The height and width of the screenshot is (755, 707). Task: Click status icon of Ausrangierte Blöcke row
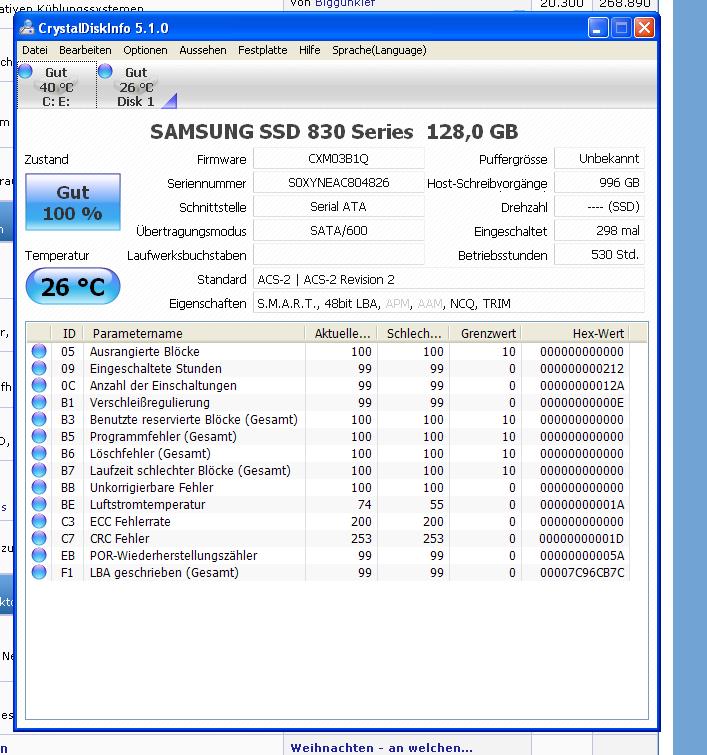[39, 351]
